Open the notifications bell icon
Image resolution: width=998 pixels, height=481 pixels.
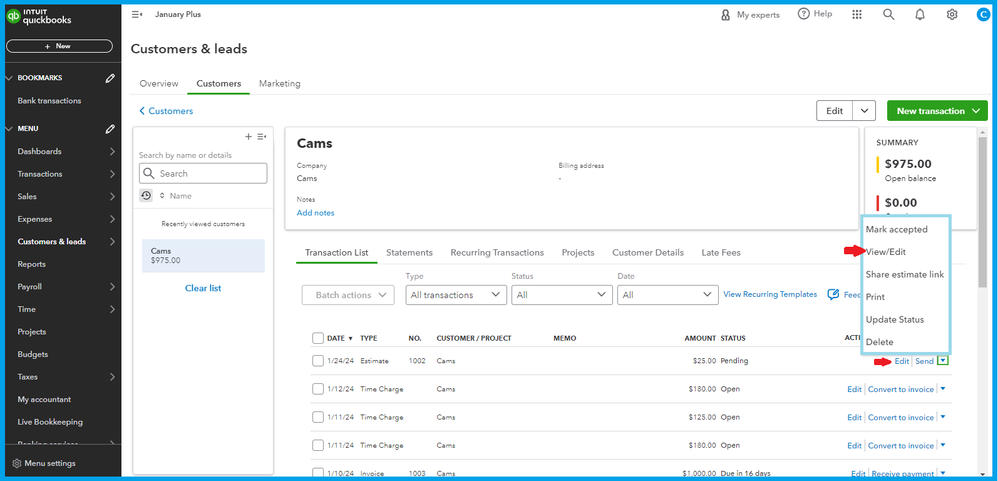[x=920, y=15]
